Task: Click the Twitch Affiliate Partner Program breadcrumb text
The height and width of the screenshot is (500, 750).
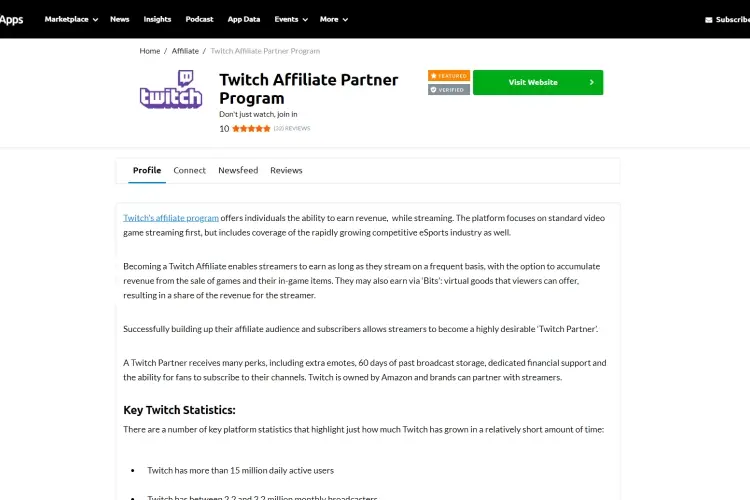Action: click(265, 51)
